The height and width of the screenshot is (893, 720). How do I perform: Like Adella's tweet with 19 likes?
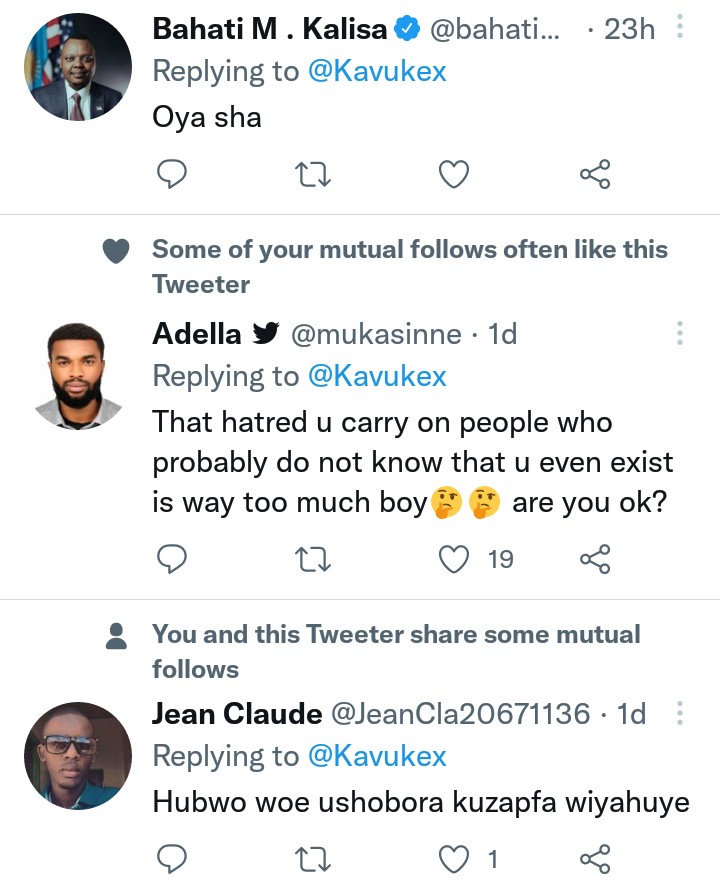point(455,558)
